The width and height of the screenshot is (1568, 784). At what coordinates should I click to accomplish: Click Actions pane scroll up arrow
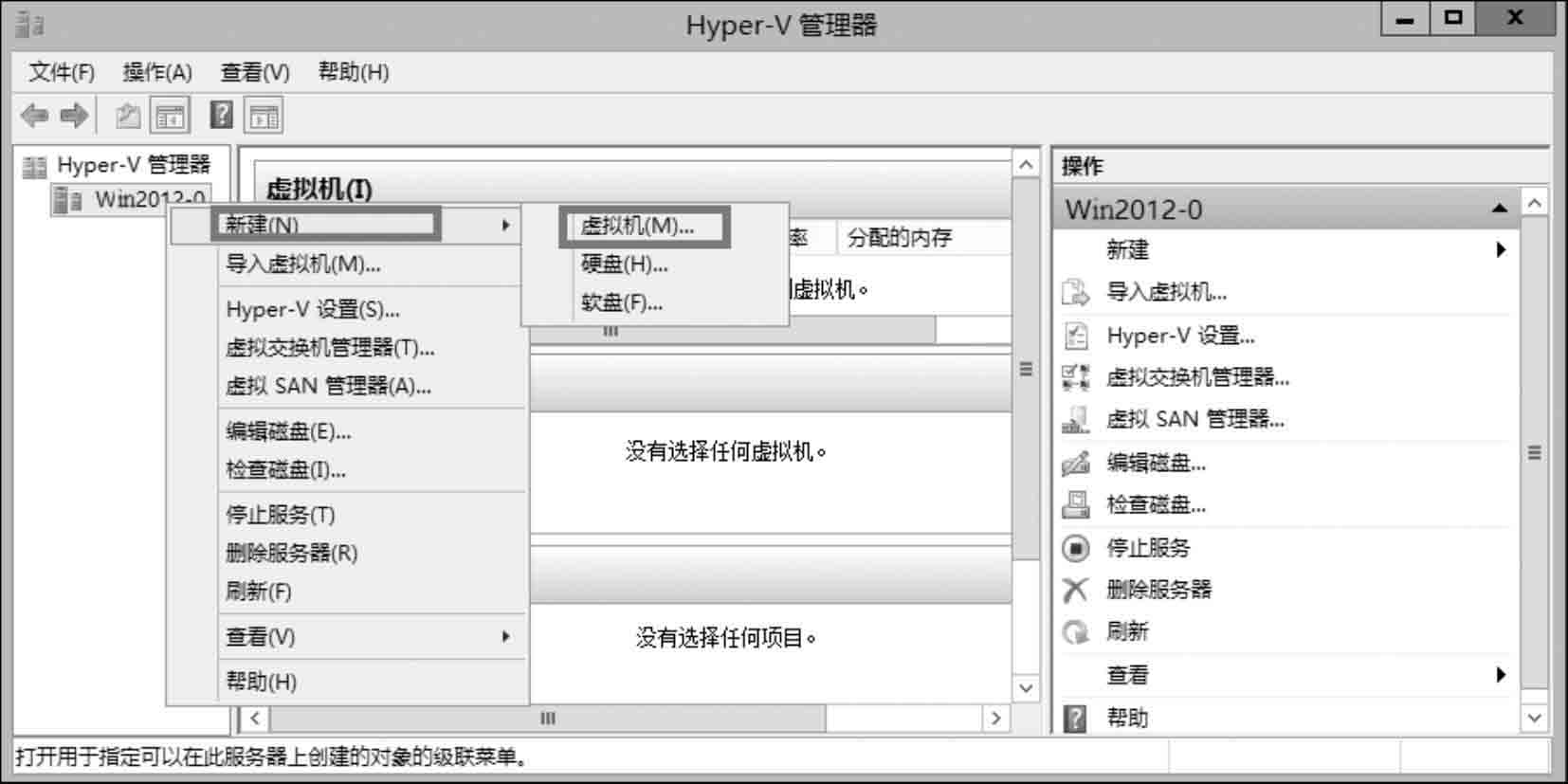[1535, 202]
